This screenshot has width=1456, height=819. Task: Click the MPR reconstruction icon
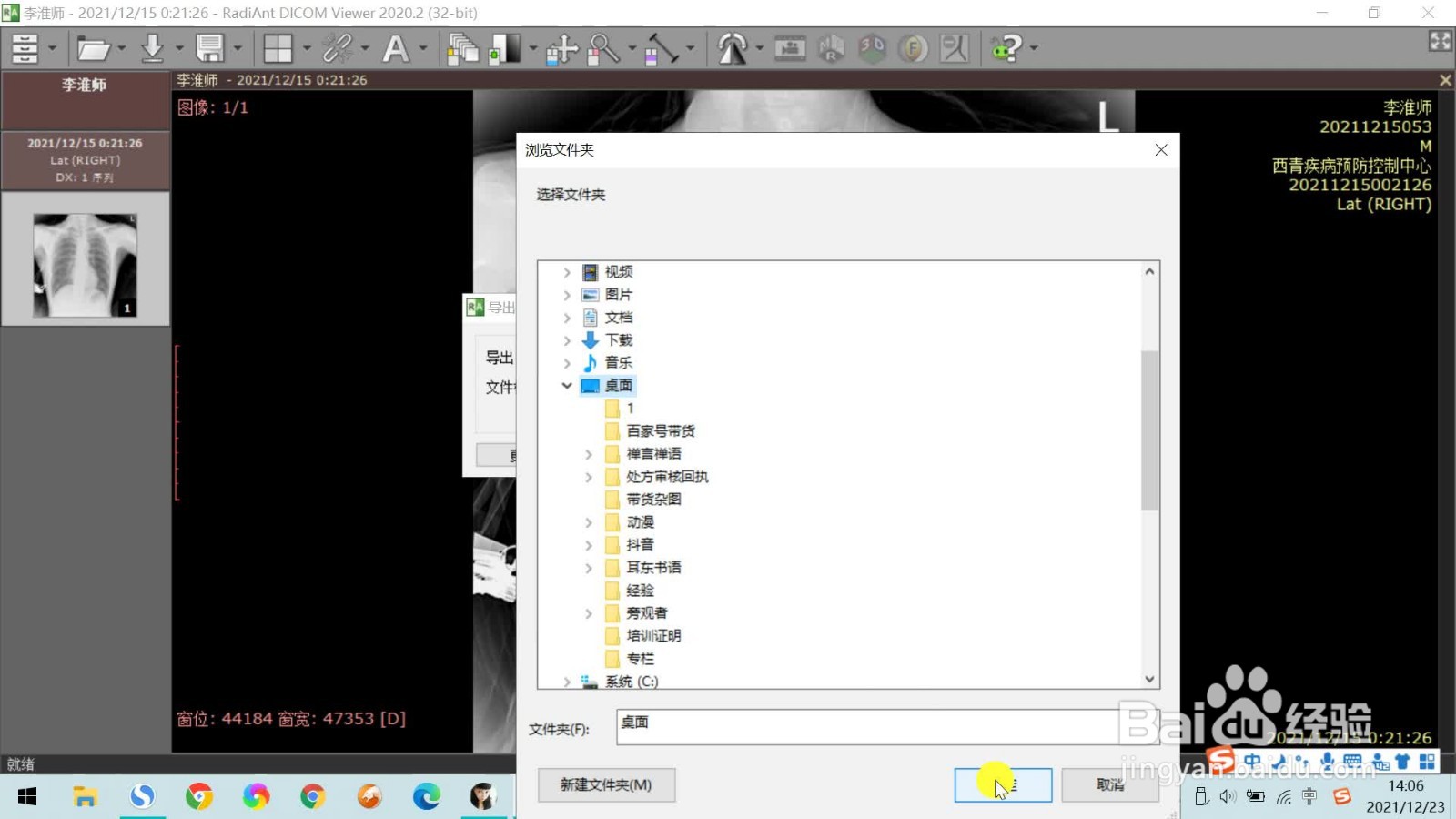coord(831,48)
